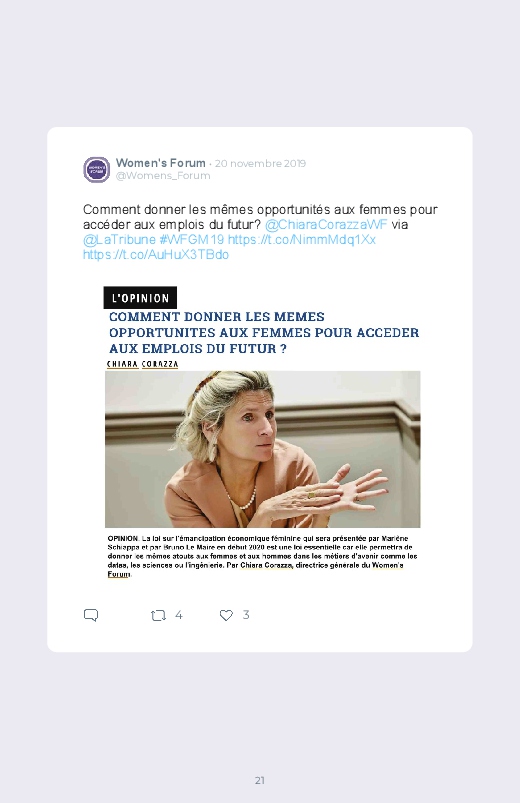Click the heart like icon
Viewport: 520px width, 803px height.
(x=226, y=615)
